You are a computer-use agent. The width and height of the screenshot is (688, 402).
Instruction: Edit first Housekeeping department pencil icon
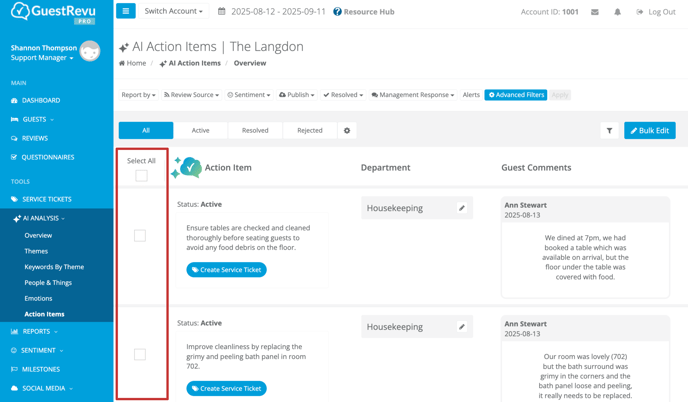tap(462, 208)
